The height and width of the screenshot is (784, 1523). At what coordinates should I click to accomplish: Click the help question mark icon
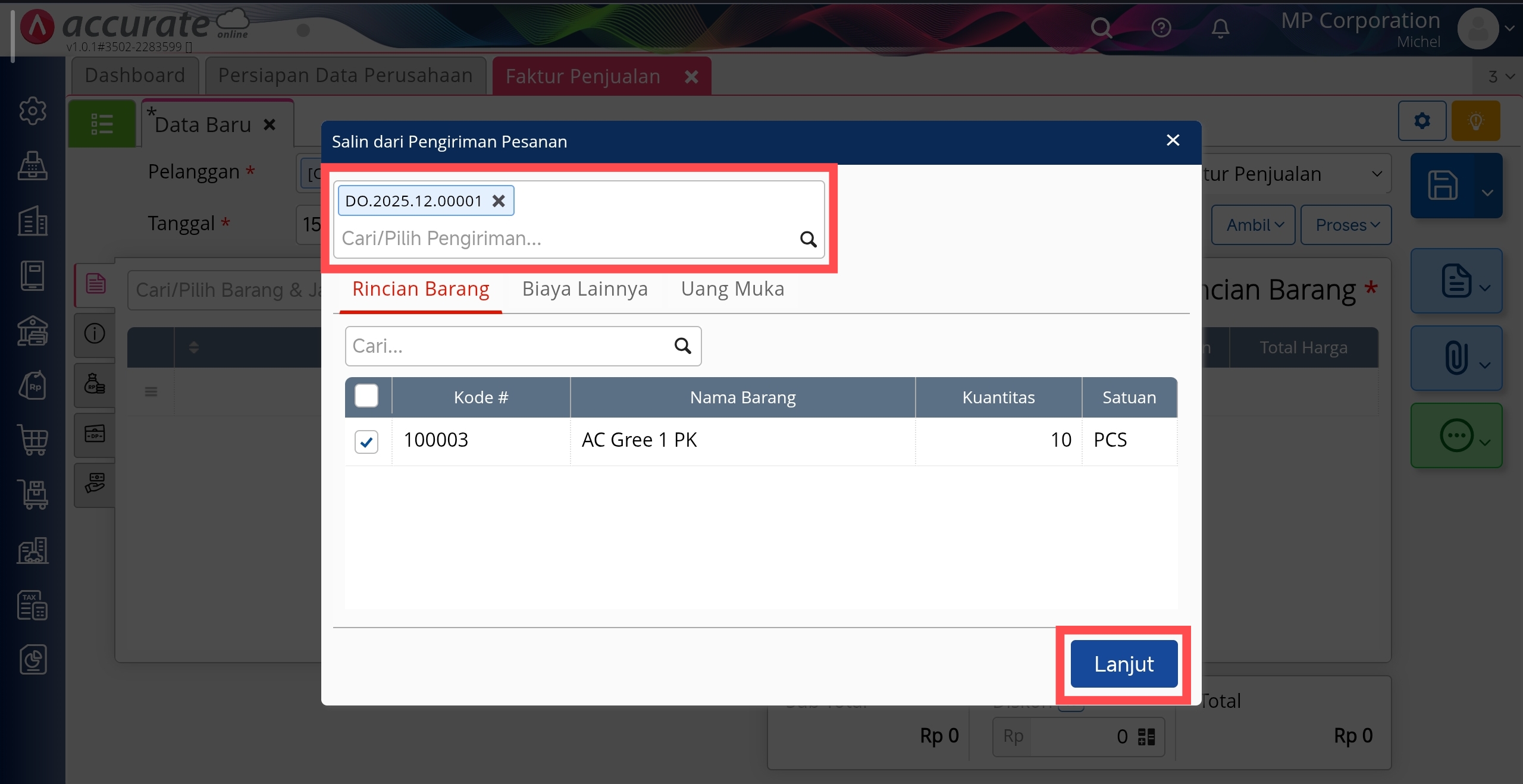(x=1161, y=28)
